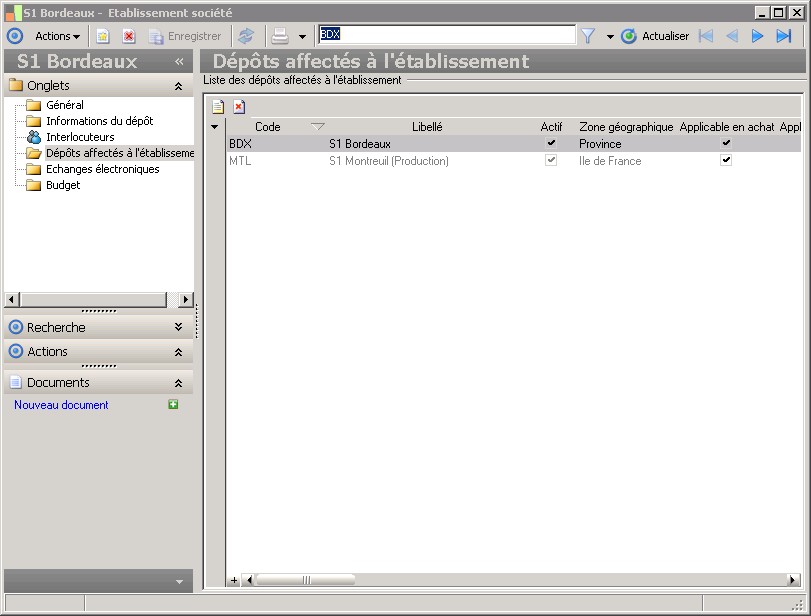
Task: Click the Interlocuteurs people icon
Action: click(x=34, y=137)
